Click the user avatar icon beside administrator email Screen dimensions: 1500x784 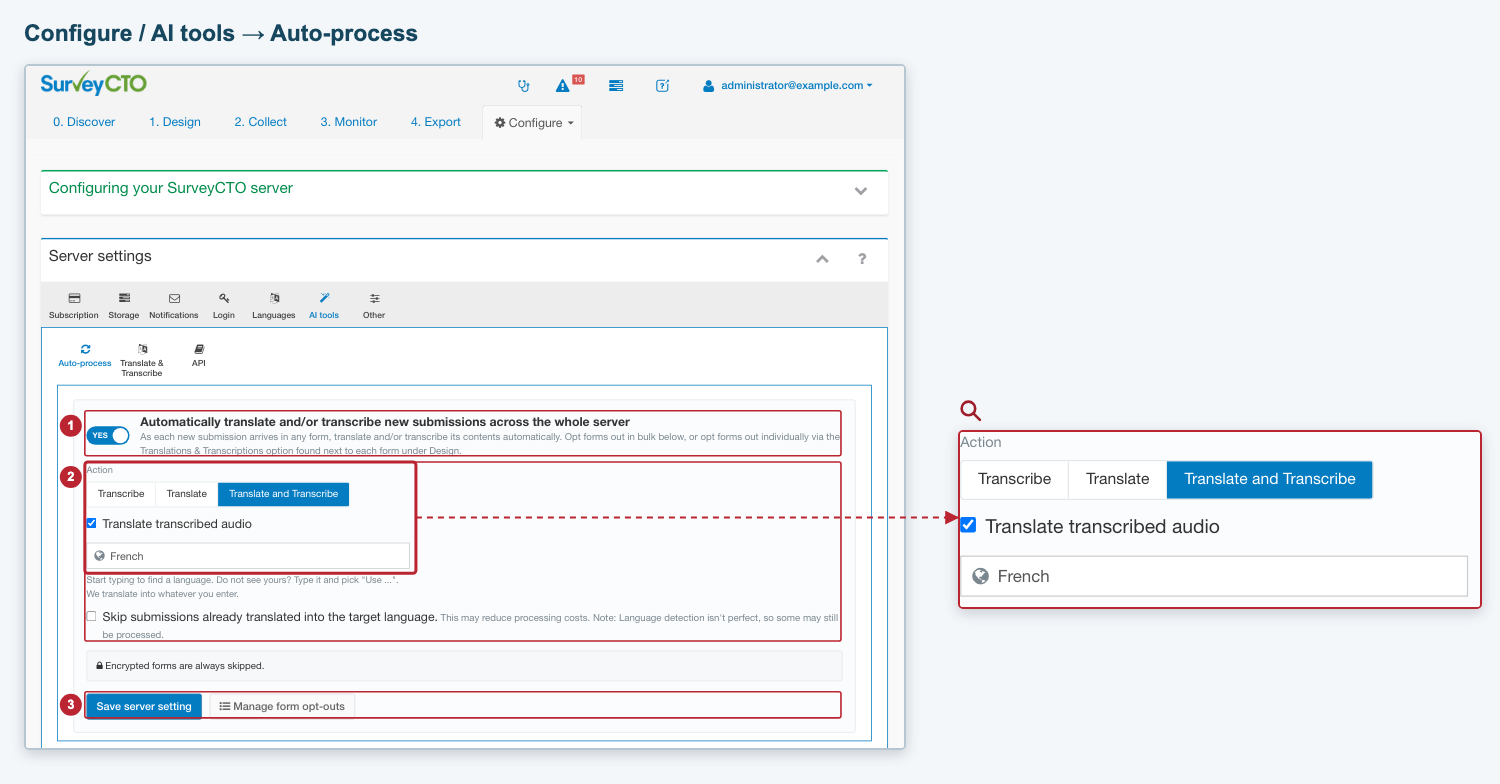(709, 86)
